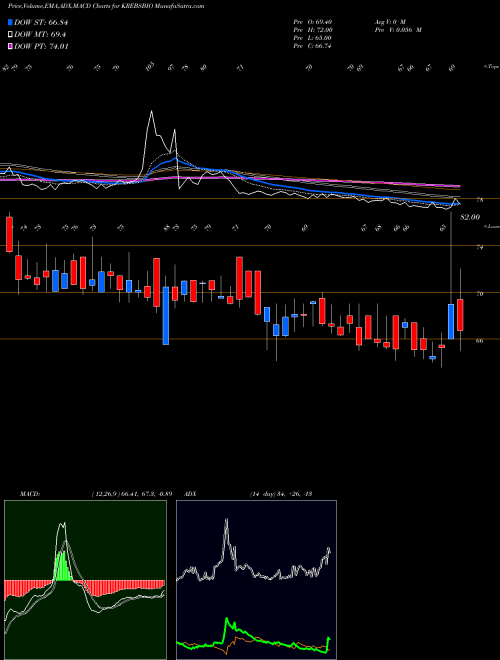Click the 66 price axis label
This screenshot has height=660, width=500.
pos(479,341)
